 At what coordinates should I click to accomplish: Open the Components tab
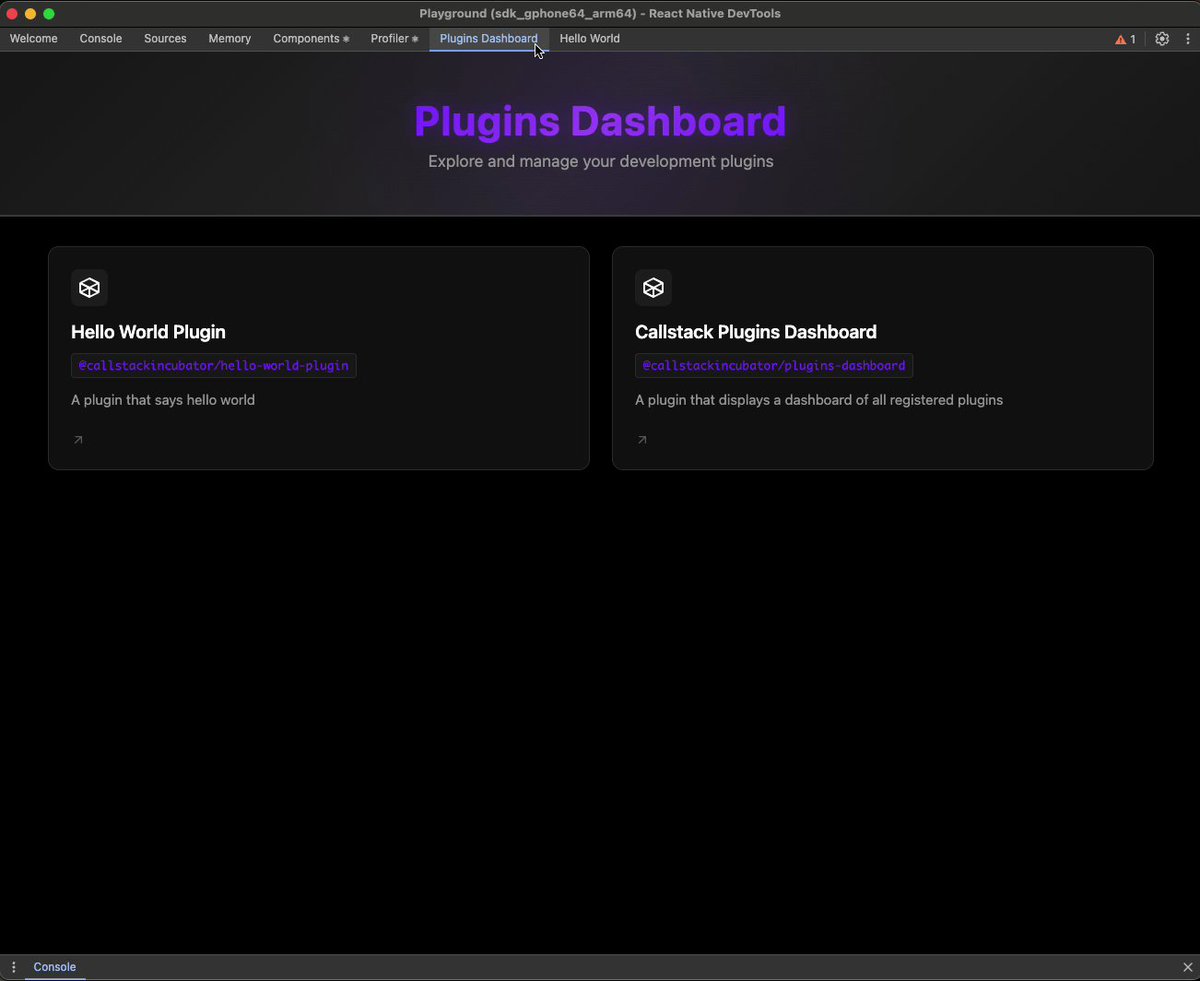point(311,39)
